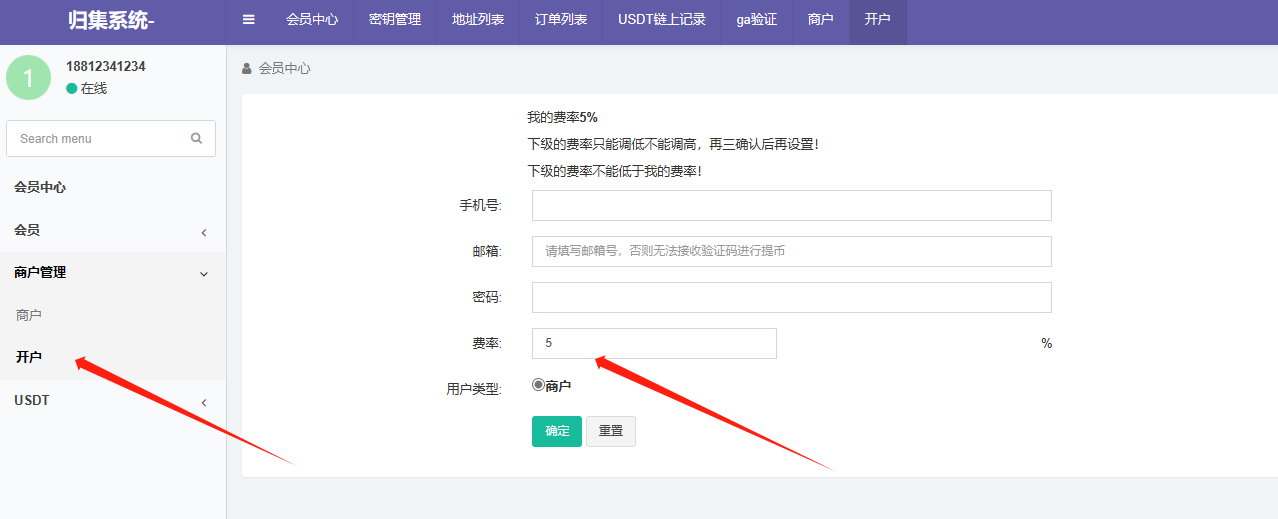The width and height of the screenshot is (1278, 519).
Task: Open 地址列表 in top navigation
Action: point(478,19)
